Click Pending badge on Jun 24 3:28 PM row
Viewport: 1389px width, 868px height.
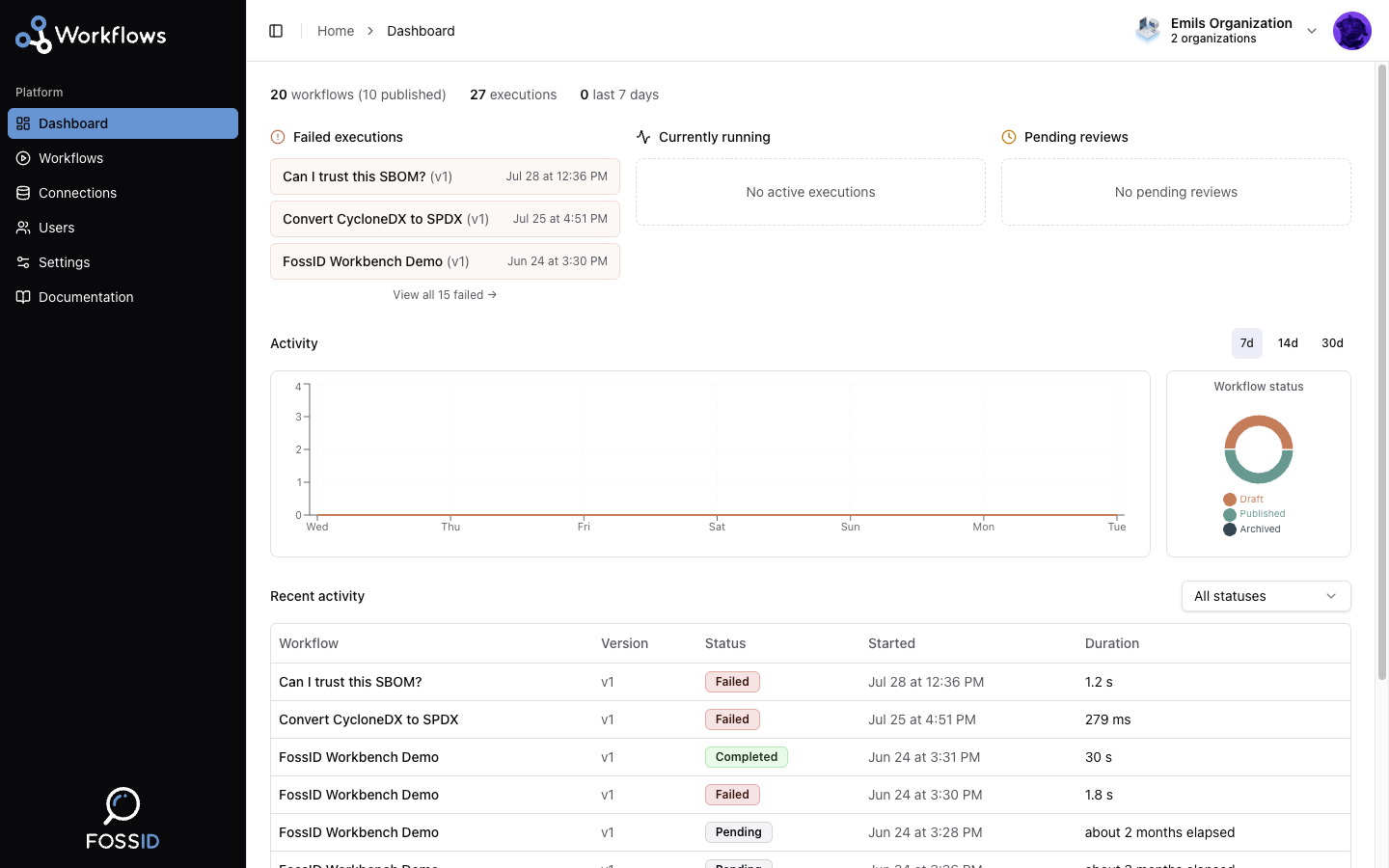click(739, 832)
